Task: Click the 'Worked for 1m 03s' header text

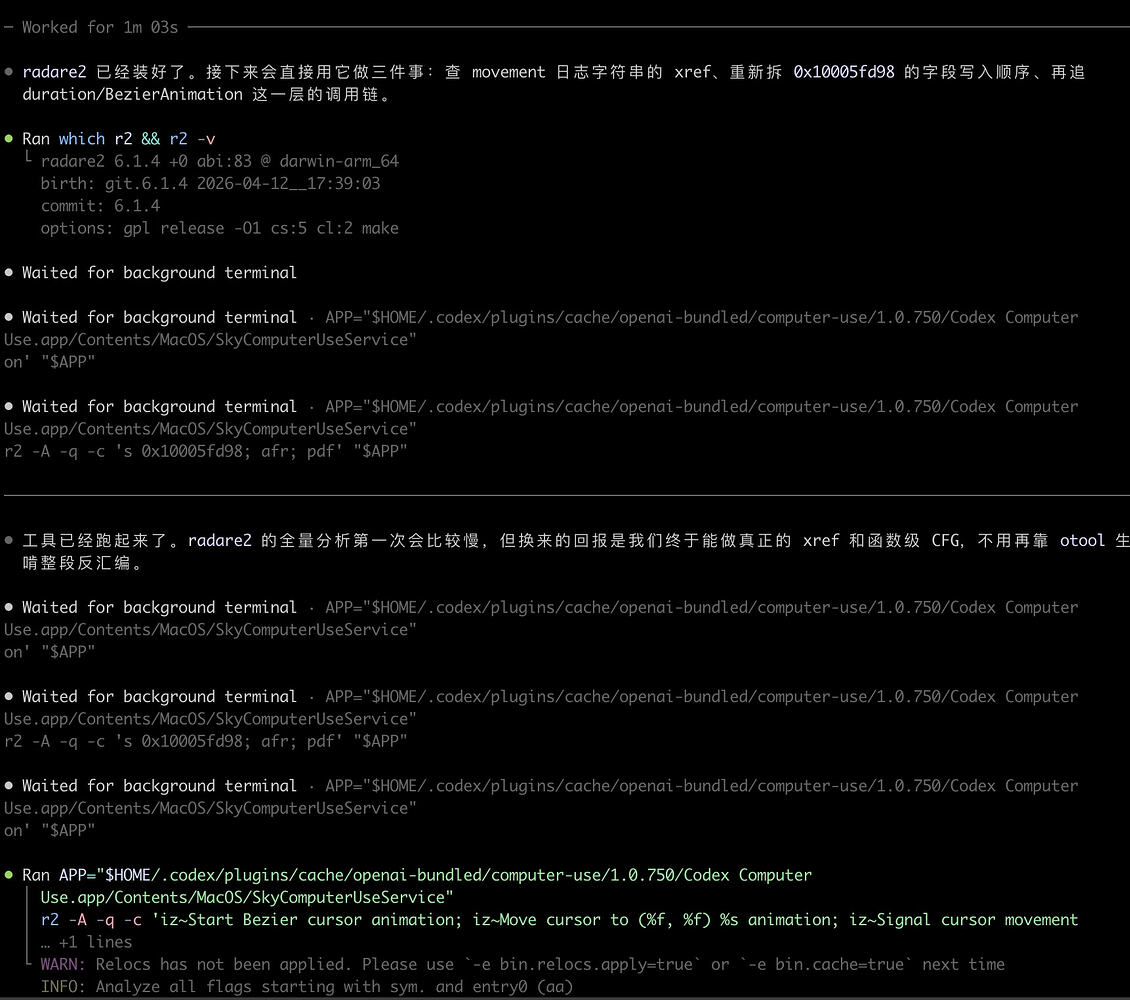Action: [x=99, y=27]
